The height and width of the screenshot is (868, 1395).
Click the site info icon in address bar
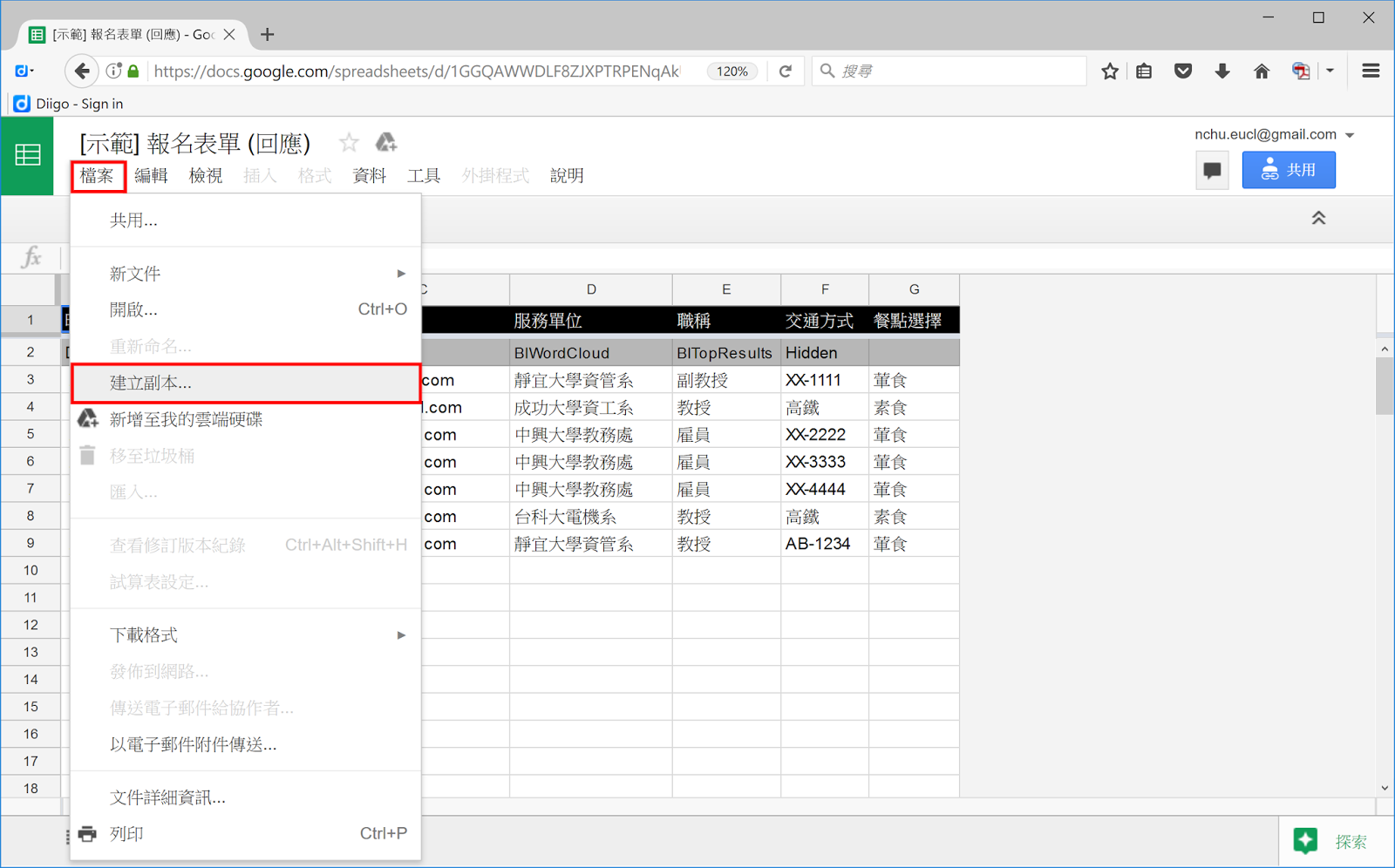click(113, 71)
